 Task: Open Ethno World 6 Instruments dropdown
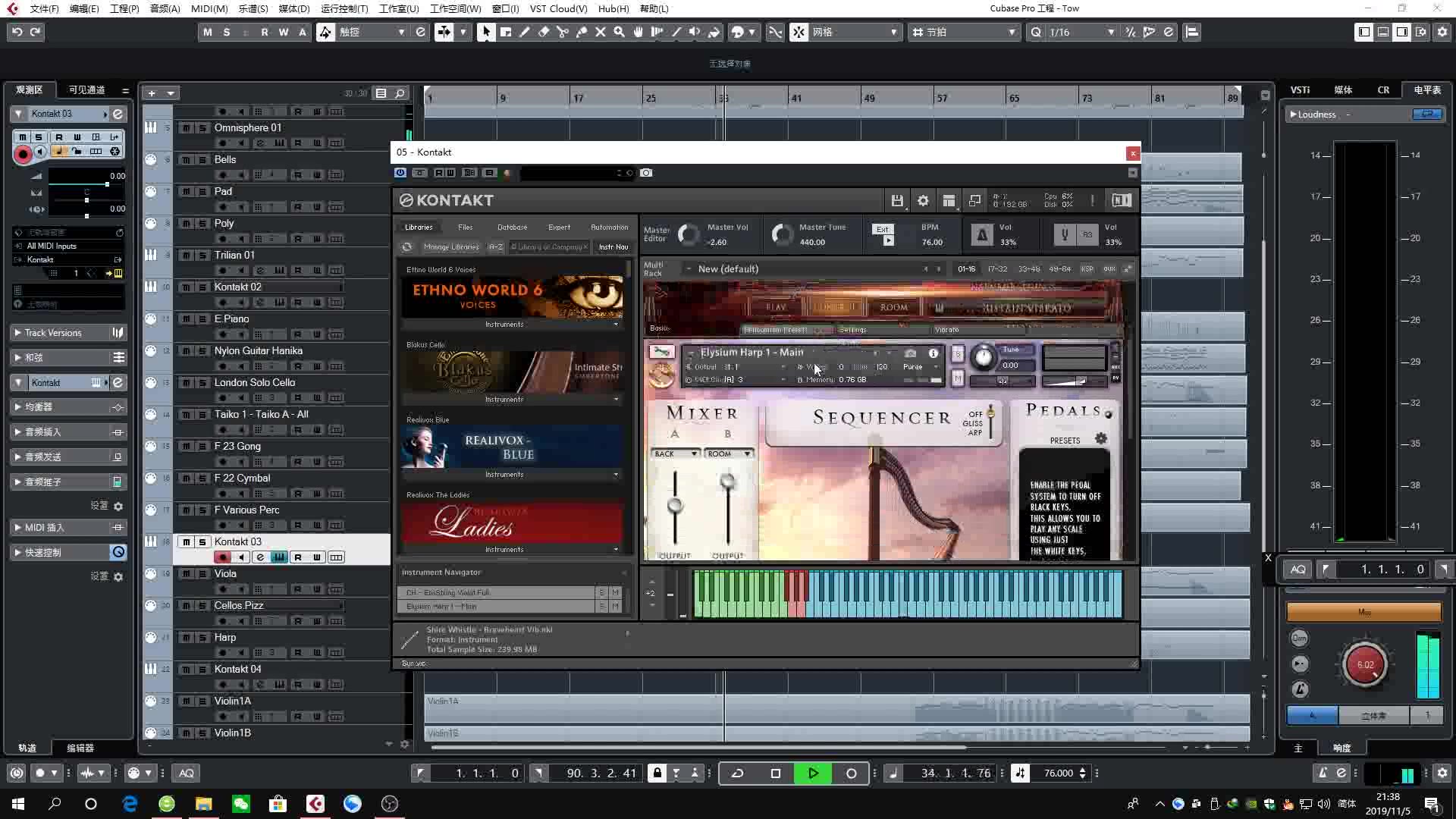click(512, 325)
